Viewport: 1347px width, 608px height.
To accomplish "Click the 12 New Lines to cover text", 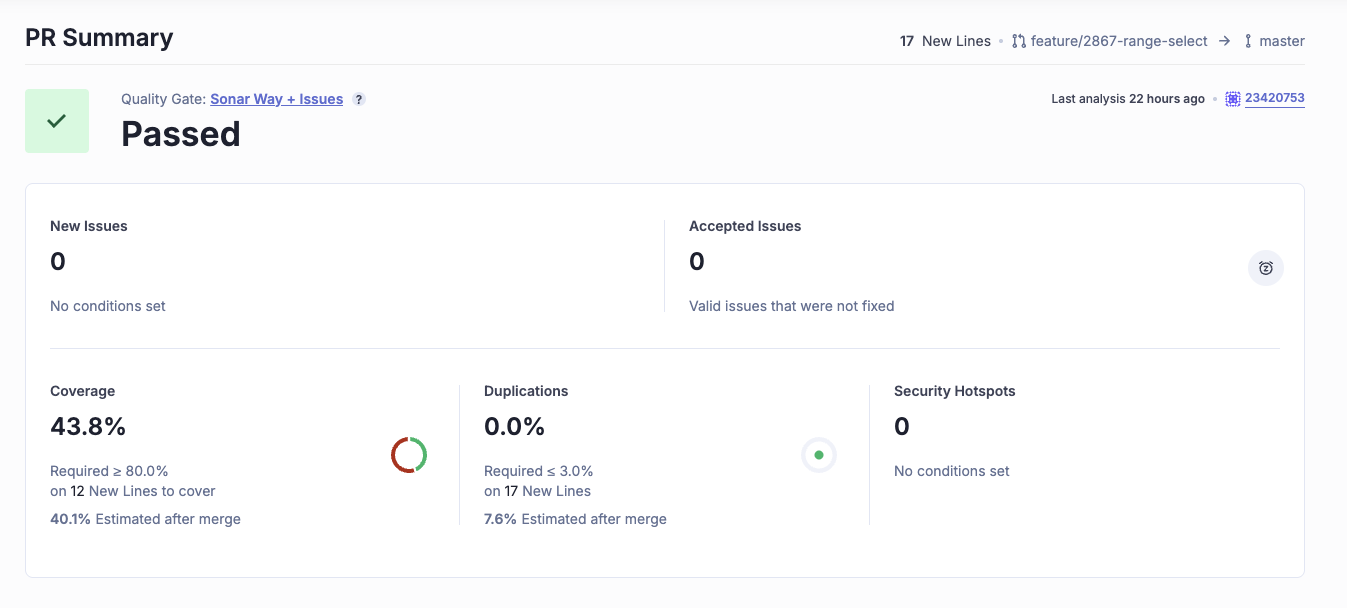I will tap(143, 491).
